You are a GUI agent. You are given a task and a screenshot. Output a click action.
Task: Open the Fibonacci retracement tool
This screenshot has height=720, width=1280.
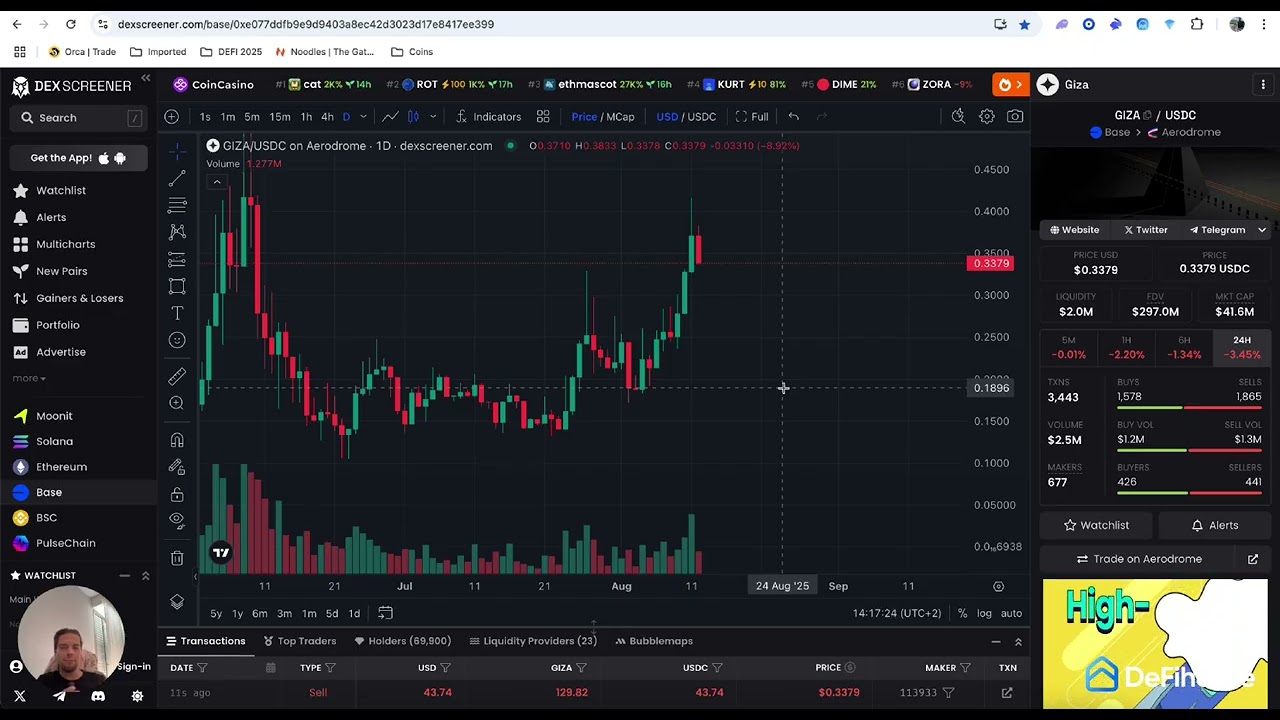coord(177,205)
